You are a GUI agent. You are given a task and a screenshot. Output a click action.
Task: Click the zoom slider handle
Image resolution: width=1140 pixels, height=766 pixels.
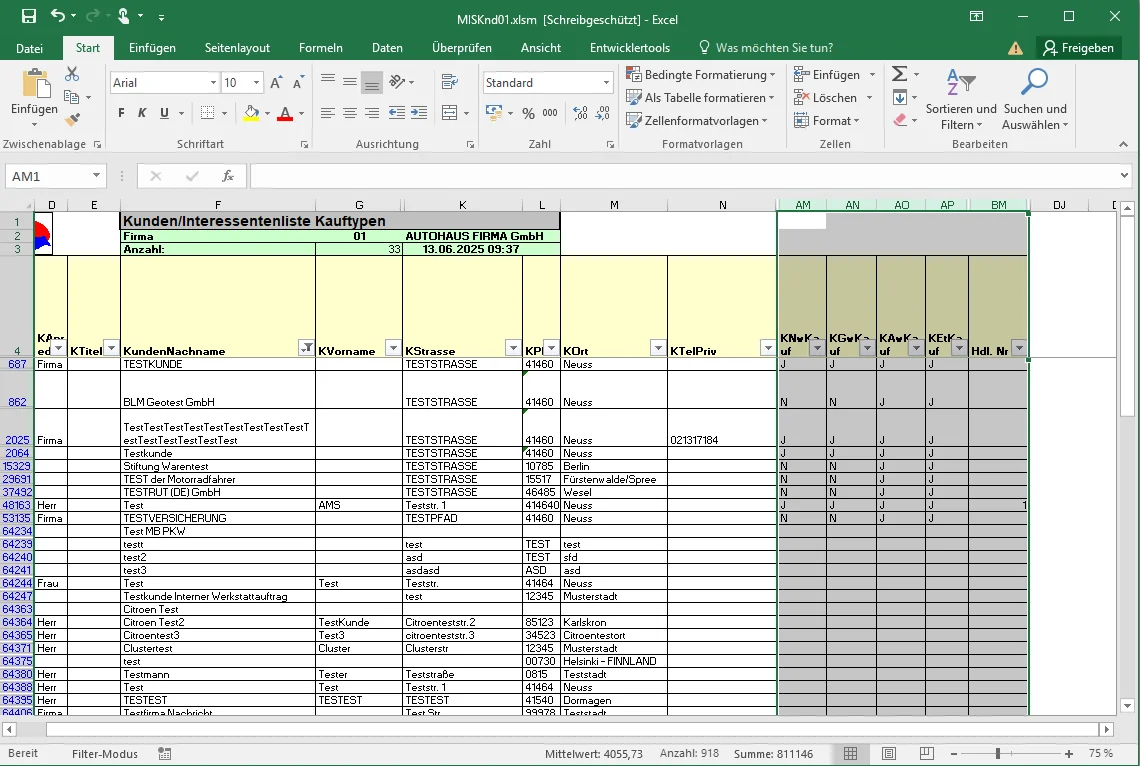pos(998,754)
